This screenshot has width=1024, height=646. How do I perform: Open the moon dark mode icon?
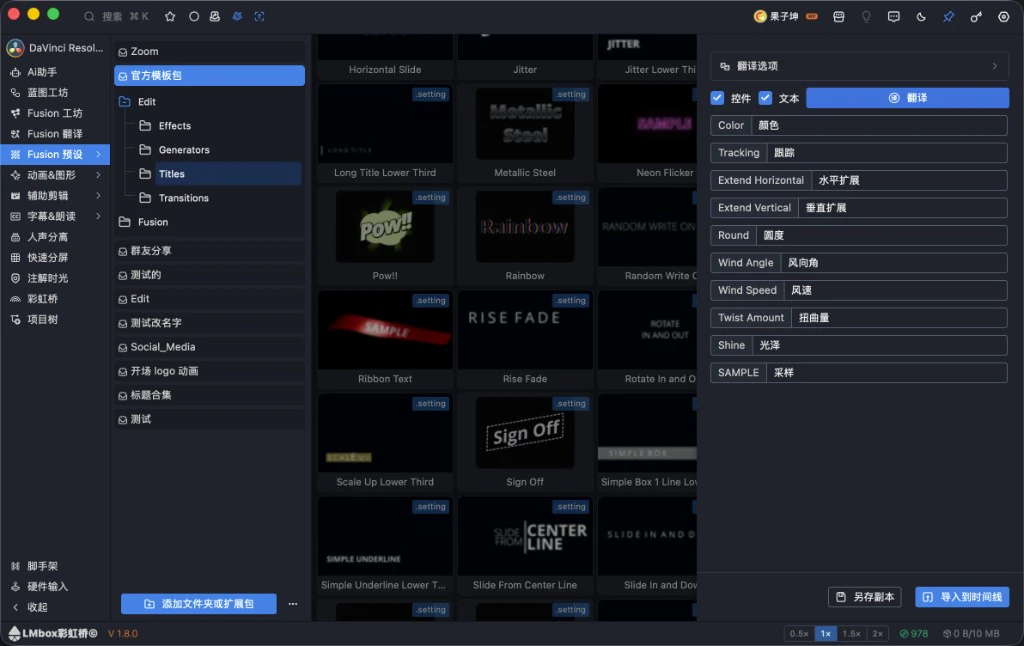point(921,16)
